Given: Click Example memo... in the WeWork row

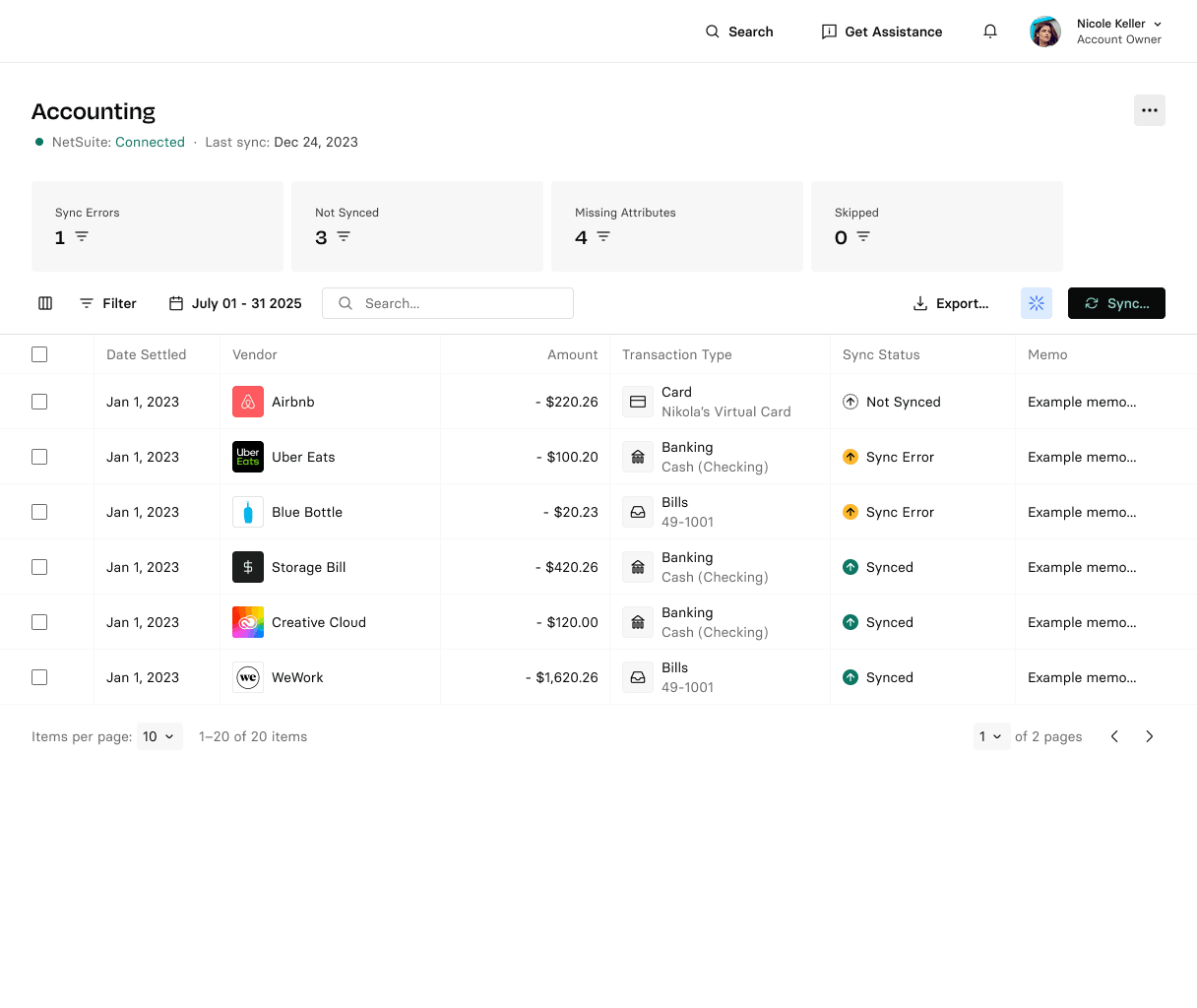Looking at the screenshot, I should point(1082,677).
